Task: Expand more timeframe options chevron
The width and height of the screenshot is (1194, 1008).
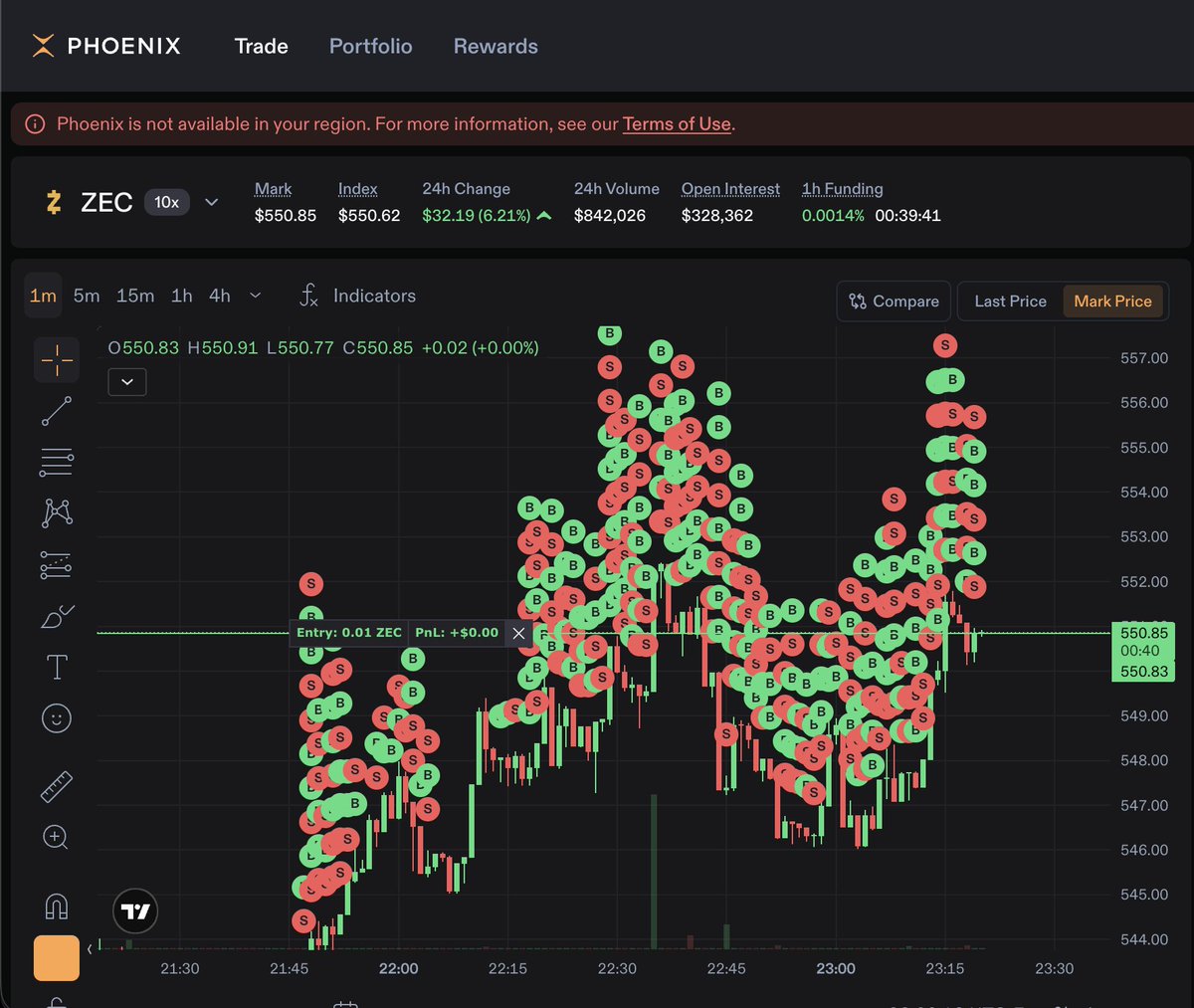Action: pos(255,296)
